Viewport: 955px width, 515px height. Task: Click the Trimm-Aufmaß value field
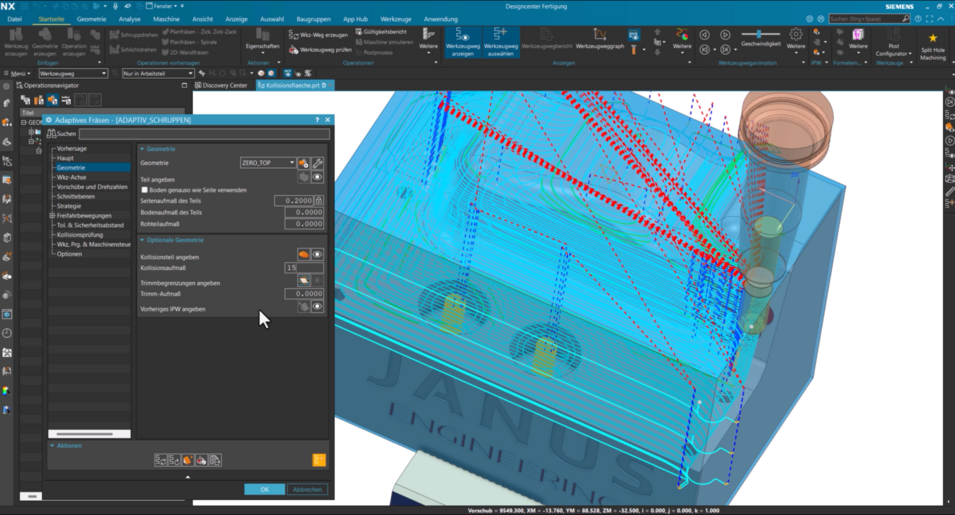[x=304, y=293]
